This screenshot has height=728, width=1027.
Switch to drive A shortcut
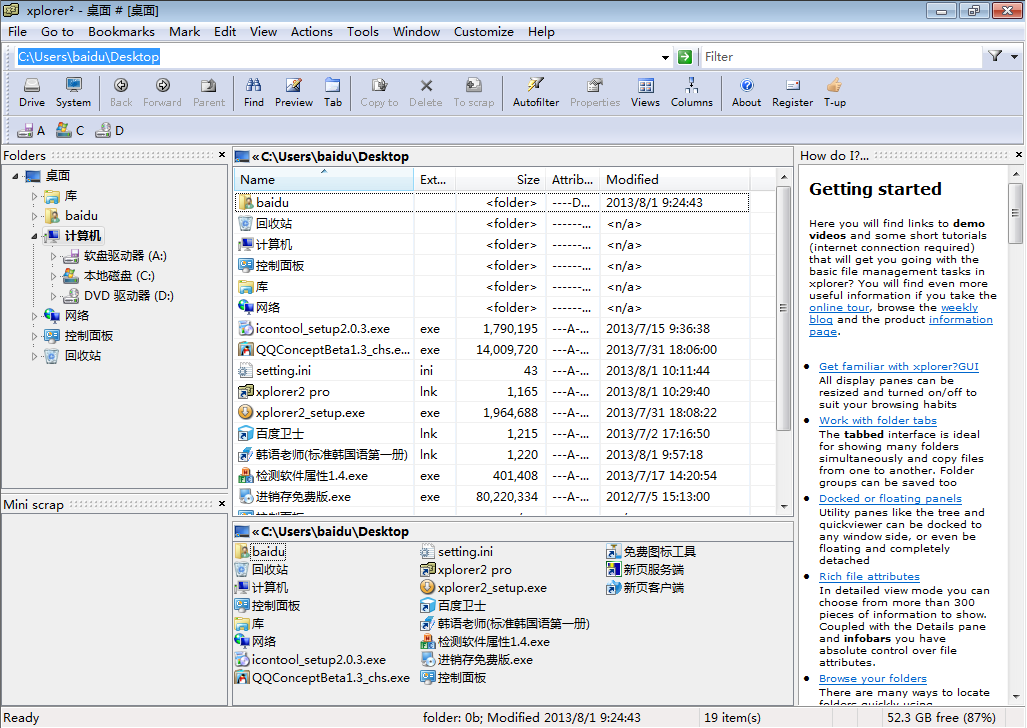click(31, 130)
